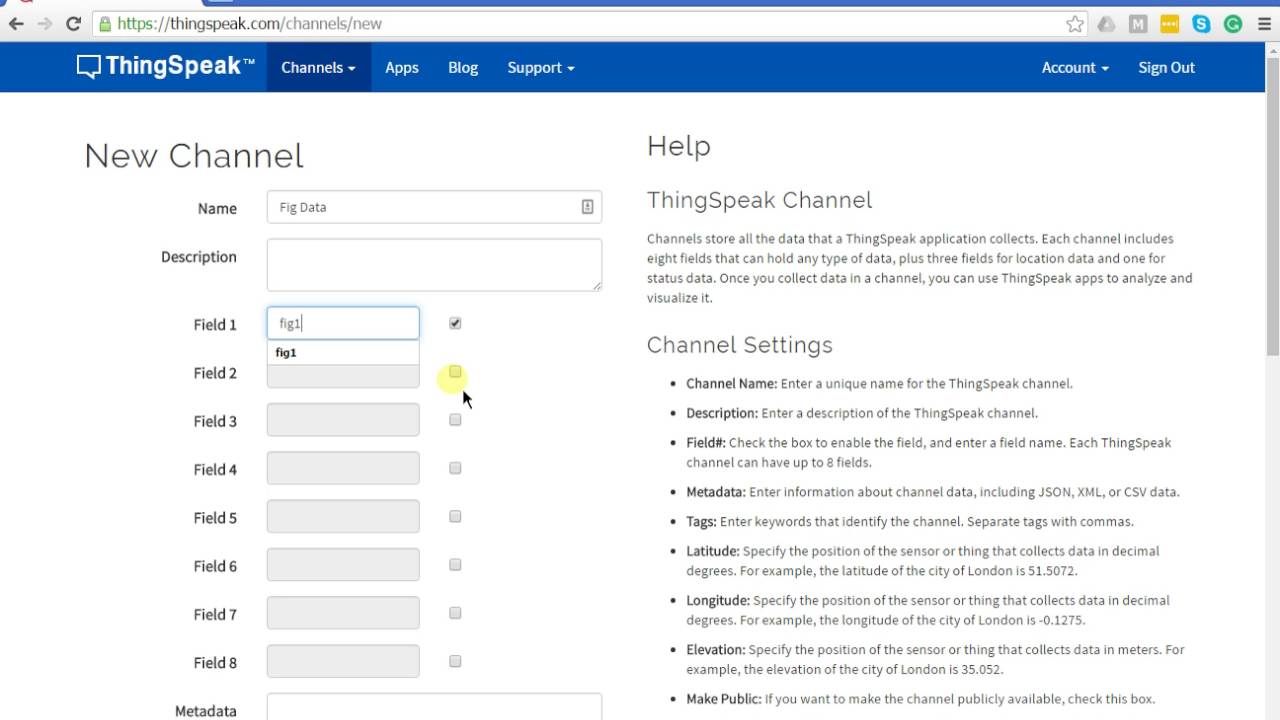
Task: Click the browser forward arrow
Action: (x=45, y=24)
